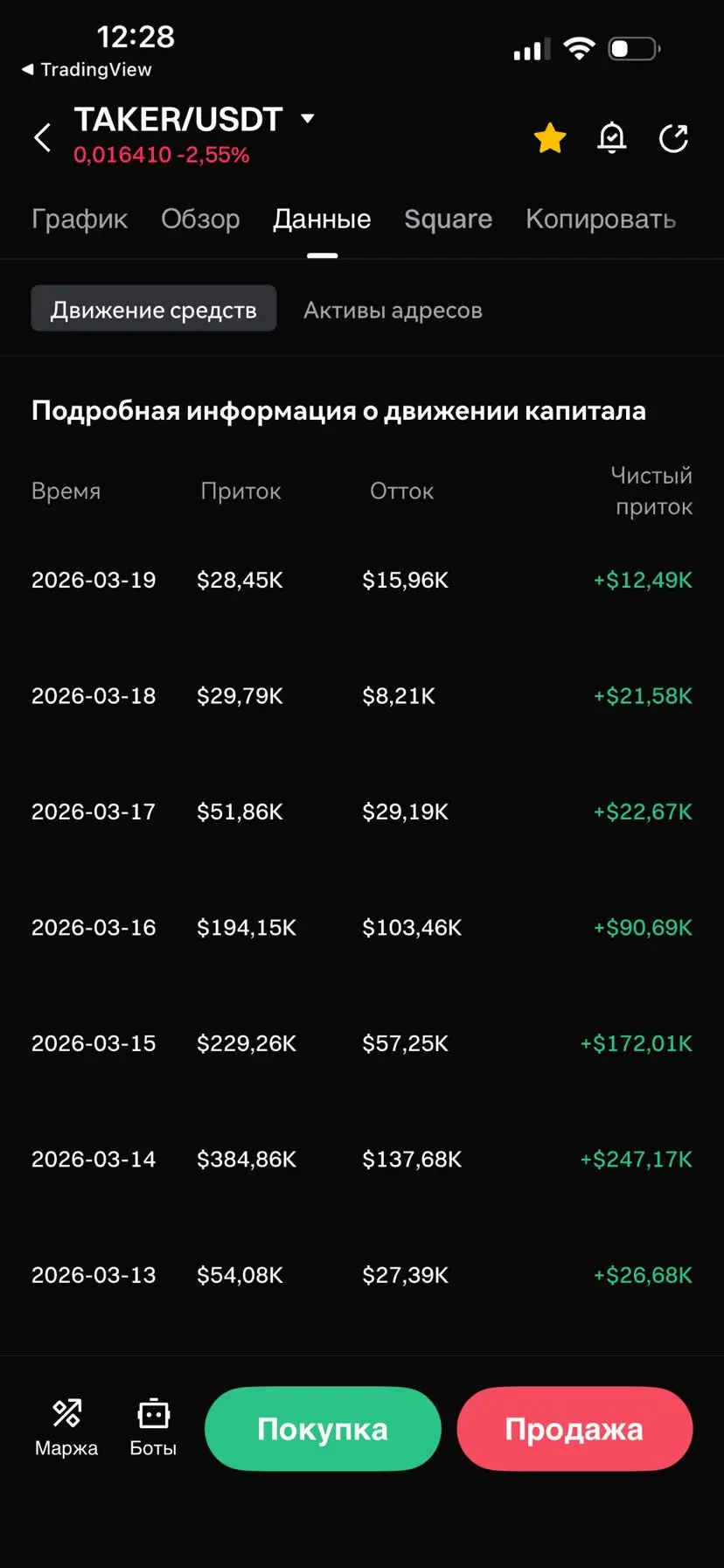
Task: Return to TradingView app via back link
Action: 87,70
